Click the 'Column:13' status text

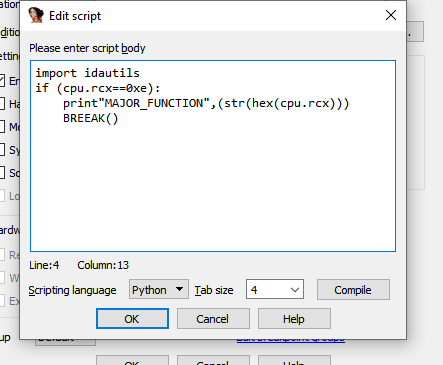[x=103, y=265]
